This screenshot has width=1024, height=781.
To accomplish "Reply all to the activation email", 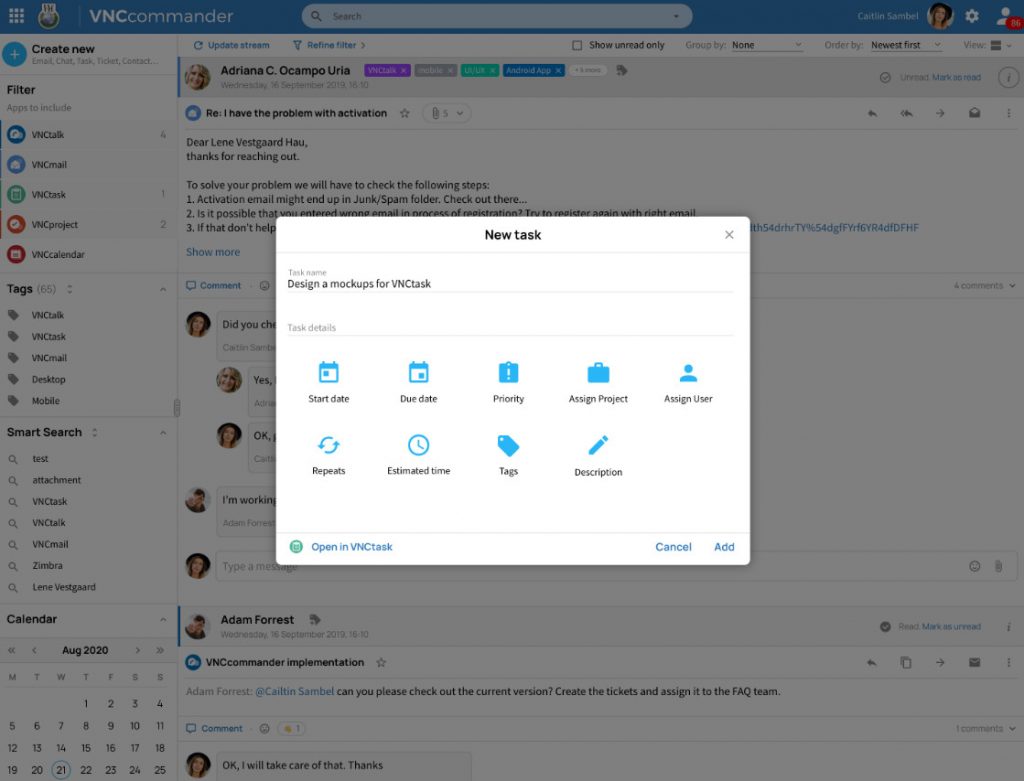I will (906, 113).
